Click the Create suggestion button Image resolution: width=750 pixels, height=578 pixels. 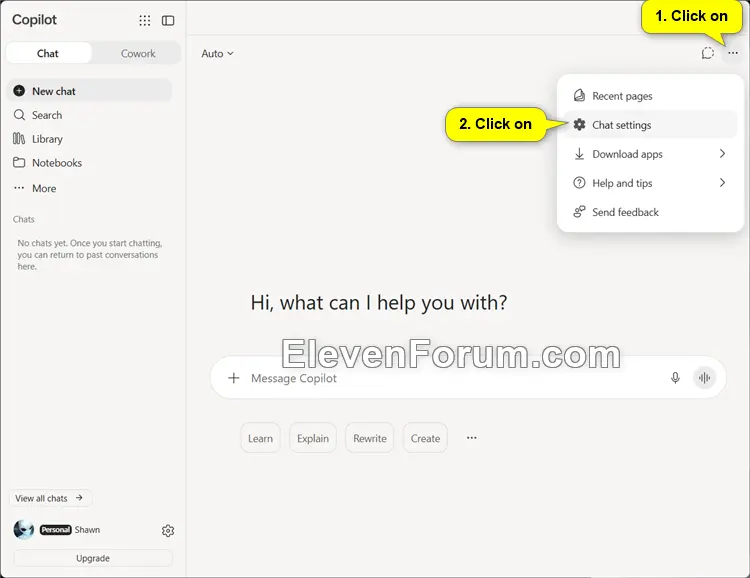[425, 438]
